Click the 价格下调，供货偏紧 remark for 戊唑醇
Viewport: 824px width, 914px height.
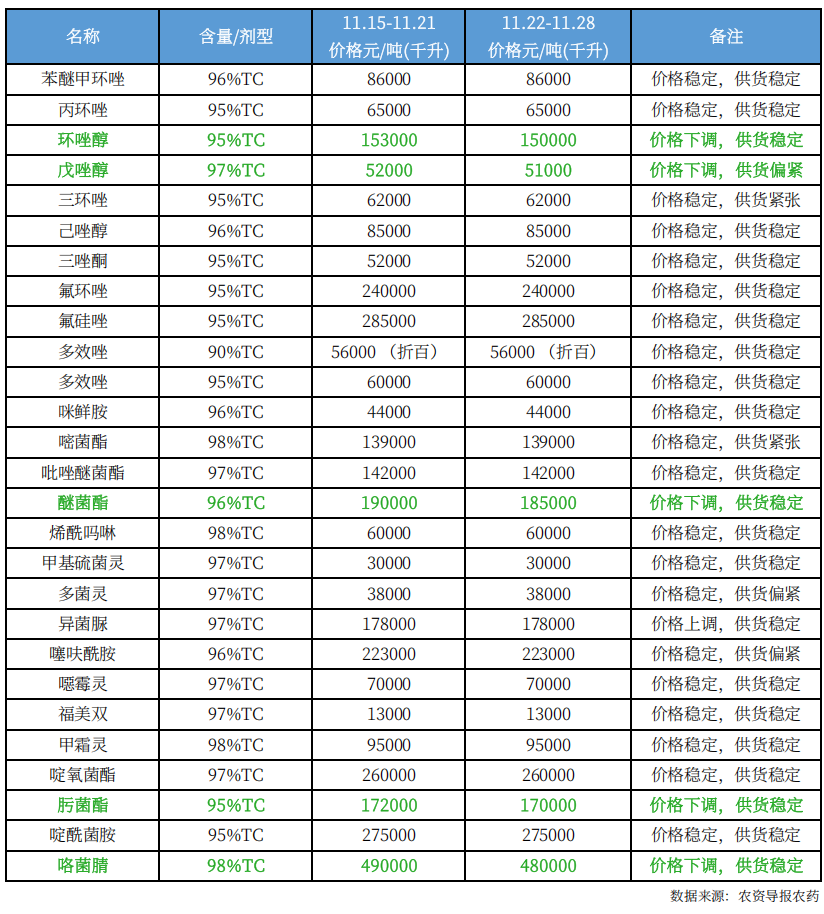pyautogui.click(x=726, y=170)
